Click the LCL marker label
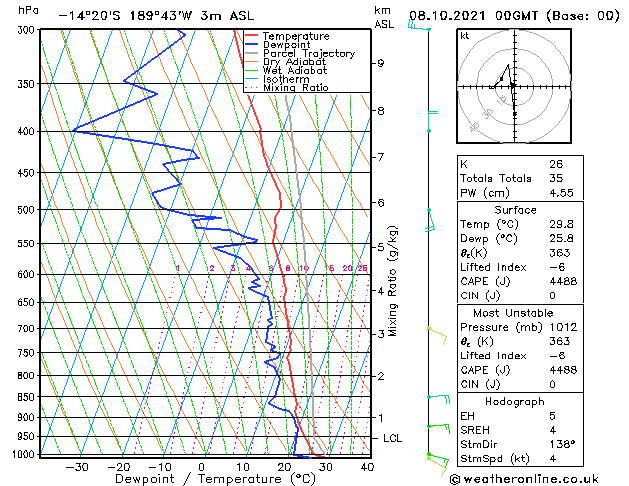 [392, 438]
